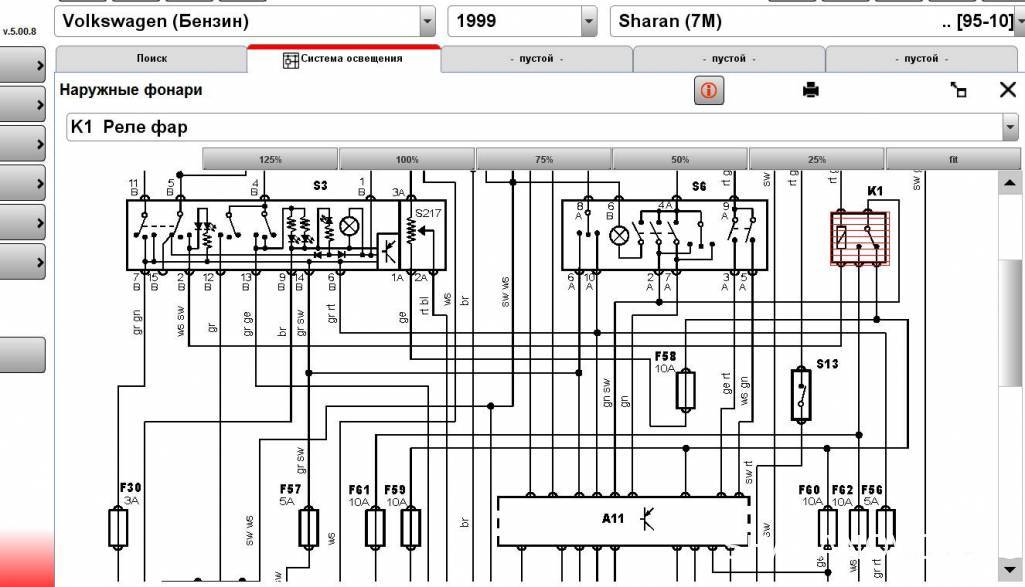
Task: Click the orange info icon button
Action: click(709, 90)
